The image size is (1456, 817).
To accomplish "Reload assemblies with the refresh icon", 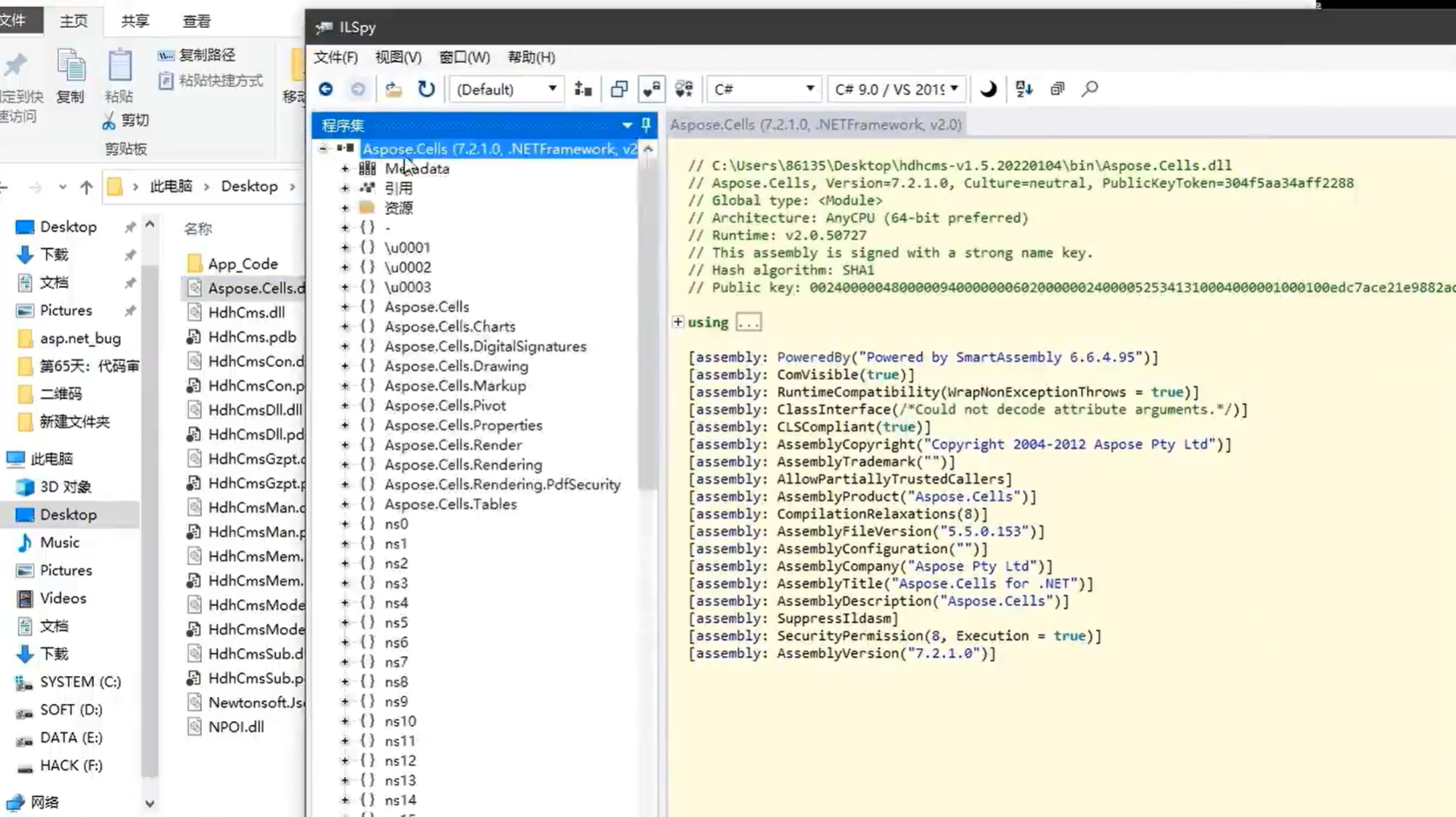I will click(x=426, y=89).
